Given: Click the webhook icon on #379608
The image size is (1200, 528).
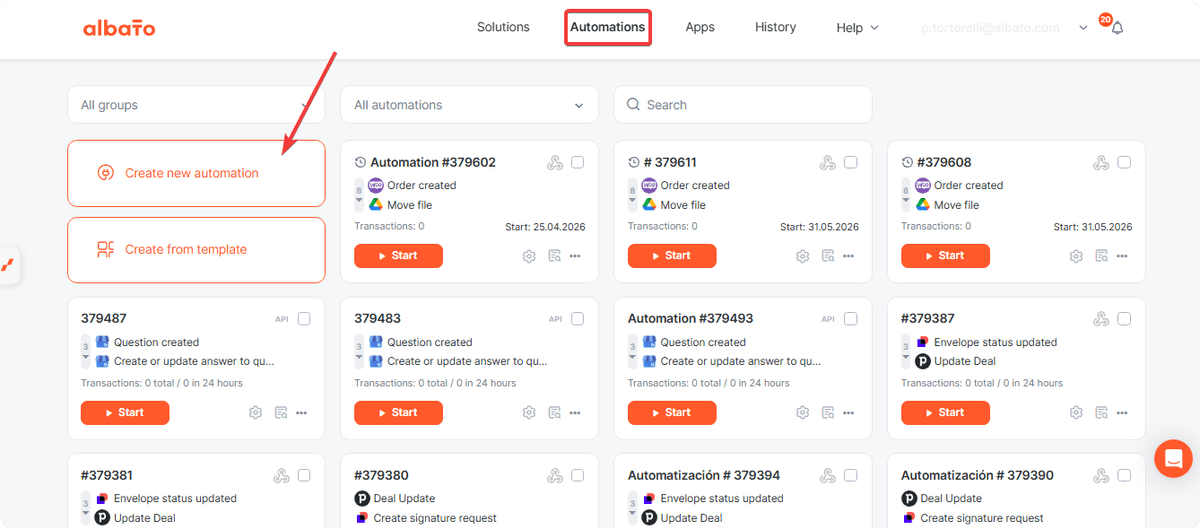Looking at the screenshot, I should (1101, 162).
